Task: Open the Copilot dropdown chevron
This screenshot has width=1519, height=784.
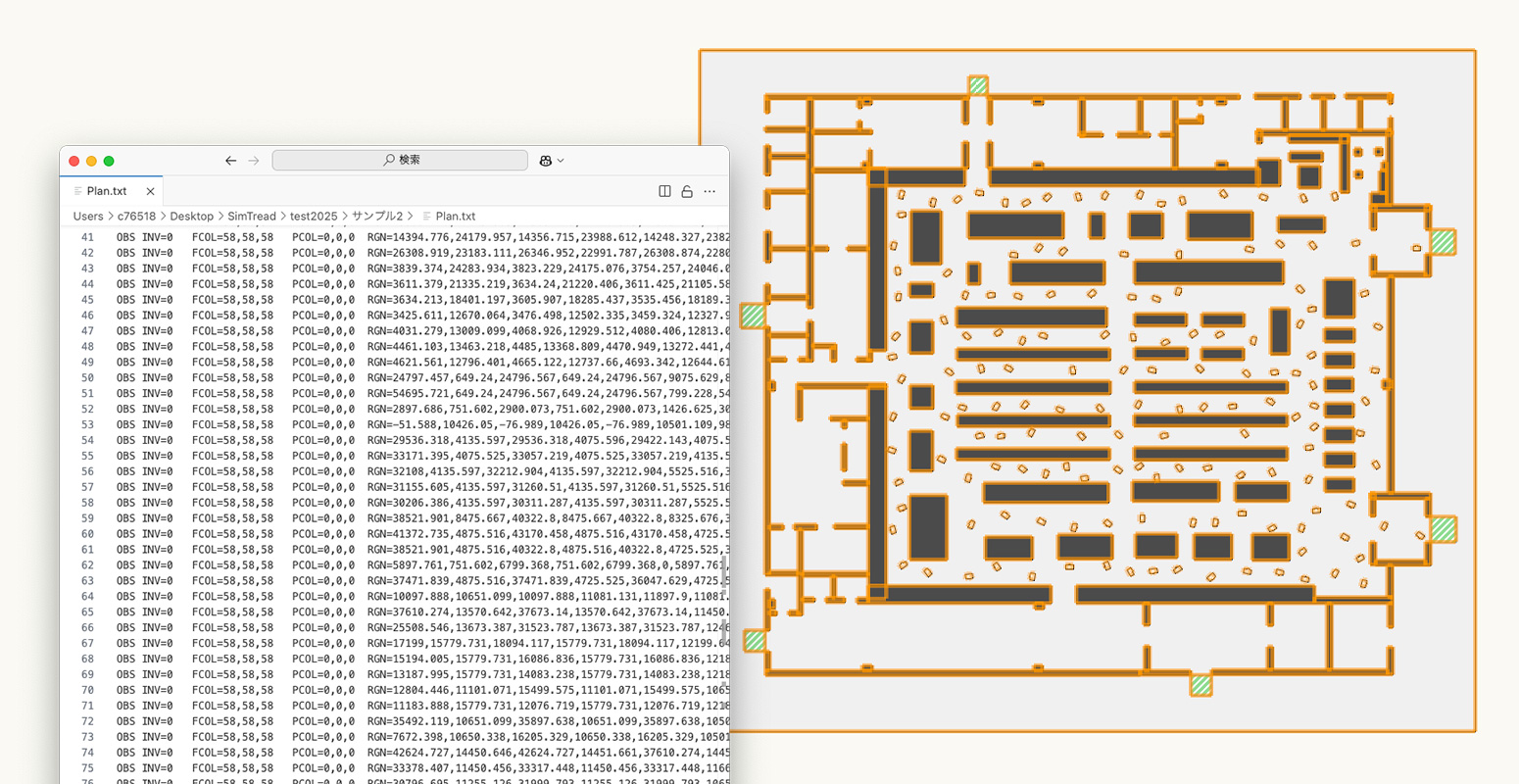Action: [x=561, y=161]
